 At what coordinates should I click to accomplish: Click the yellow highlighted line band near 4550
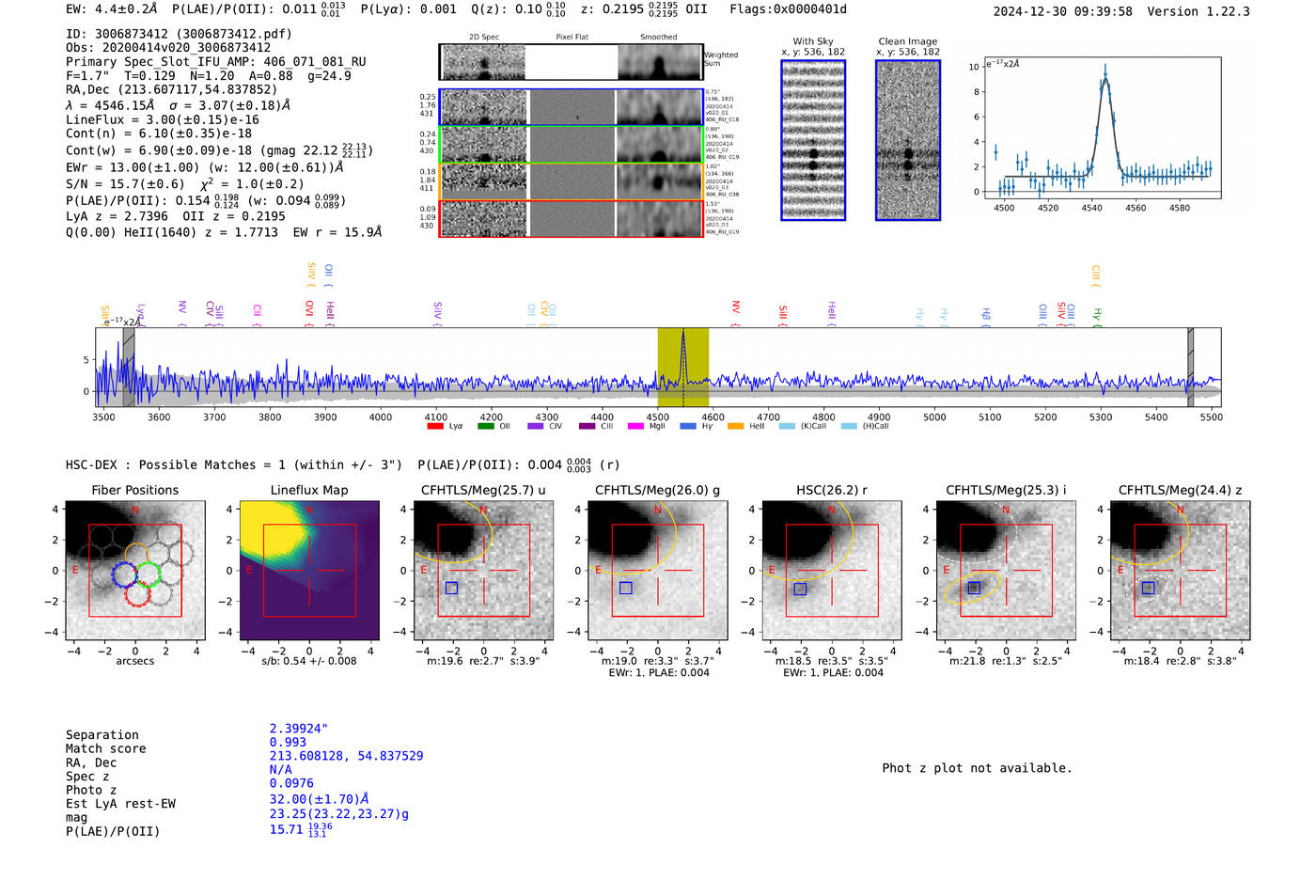(682, 367)
